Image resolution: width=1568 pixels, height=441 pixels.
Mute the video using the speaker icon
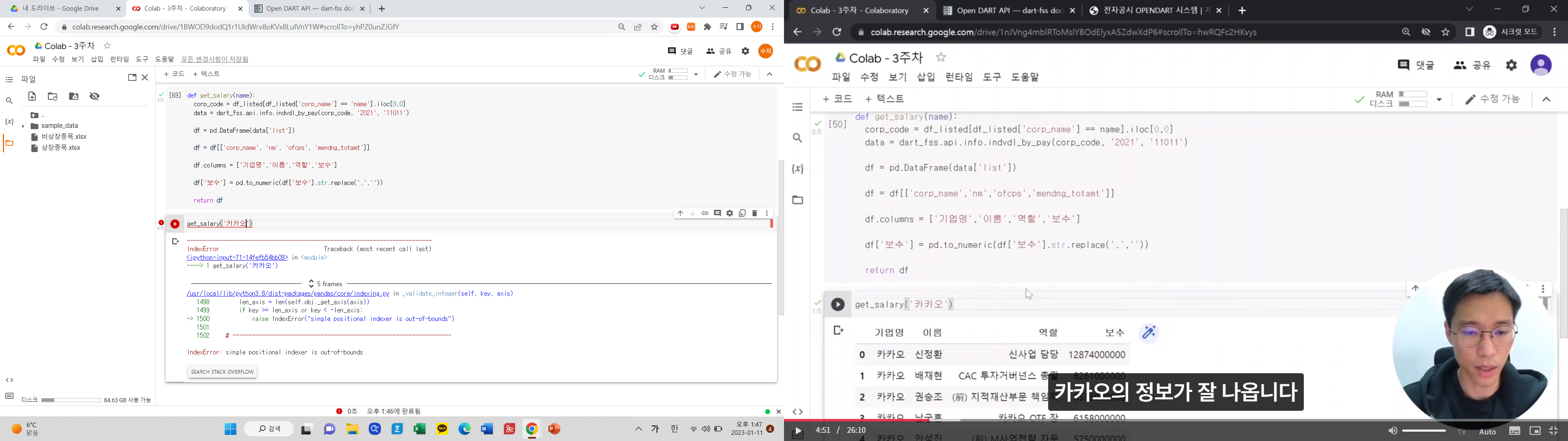(1392, 431)
